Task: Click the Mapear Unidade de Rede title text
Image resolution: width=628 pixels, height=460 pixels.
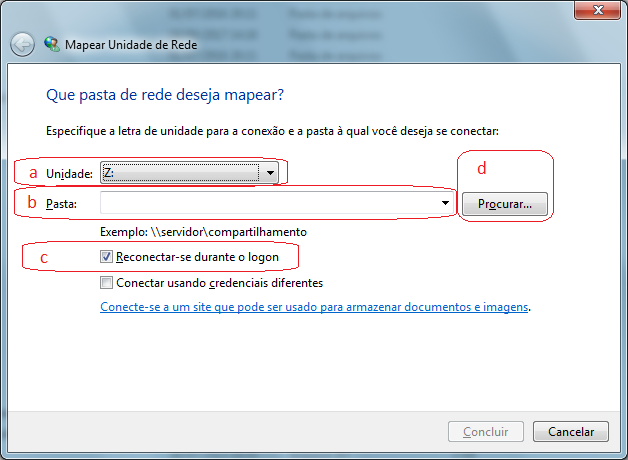Action: pyautogui.click(x=131, y=45)
